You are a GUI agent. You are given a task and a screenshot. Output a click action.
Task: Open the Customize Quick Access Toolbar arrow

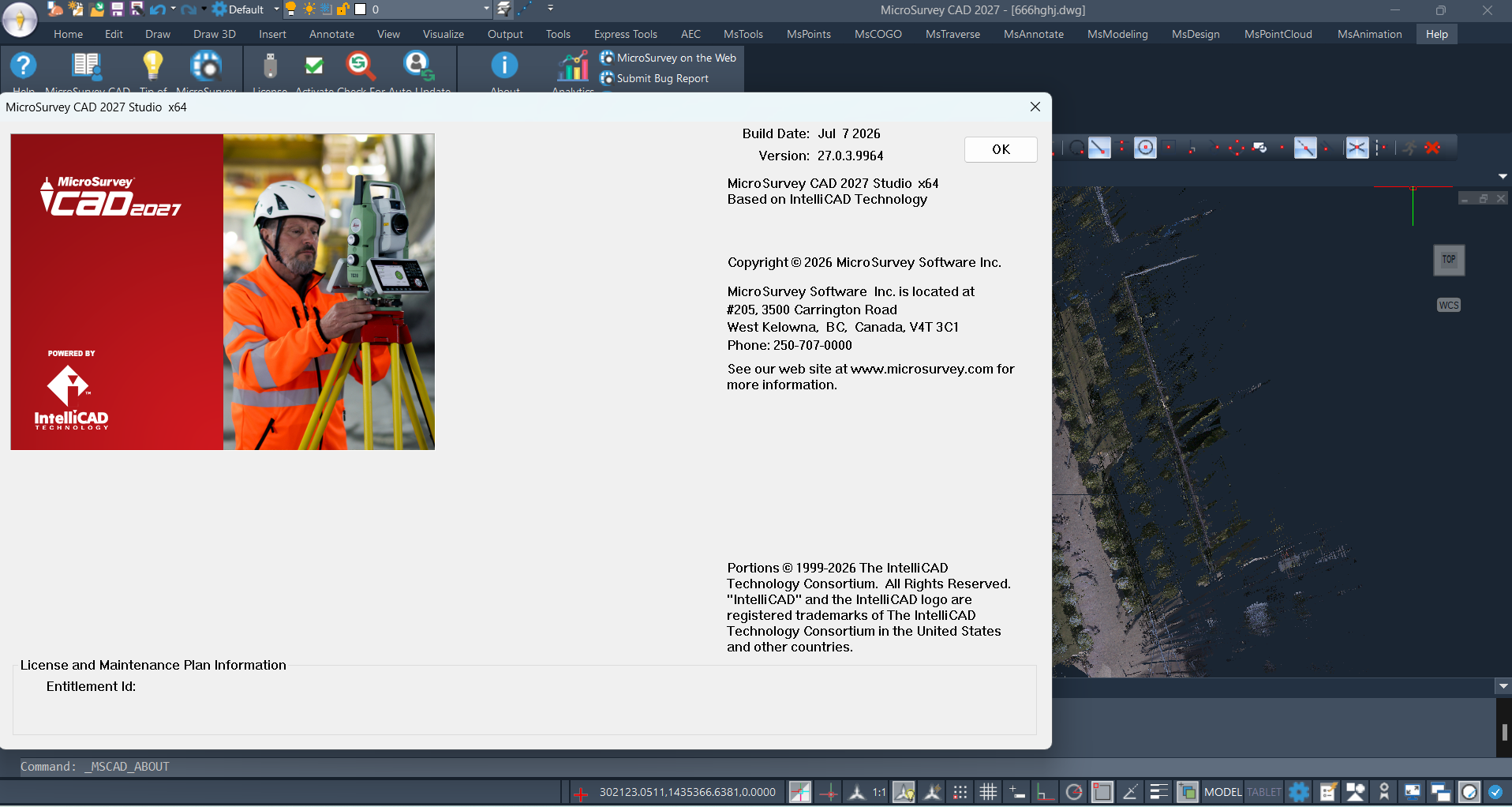point(550,9)
